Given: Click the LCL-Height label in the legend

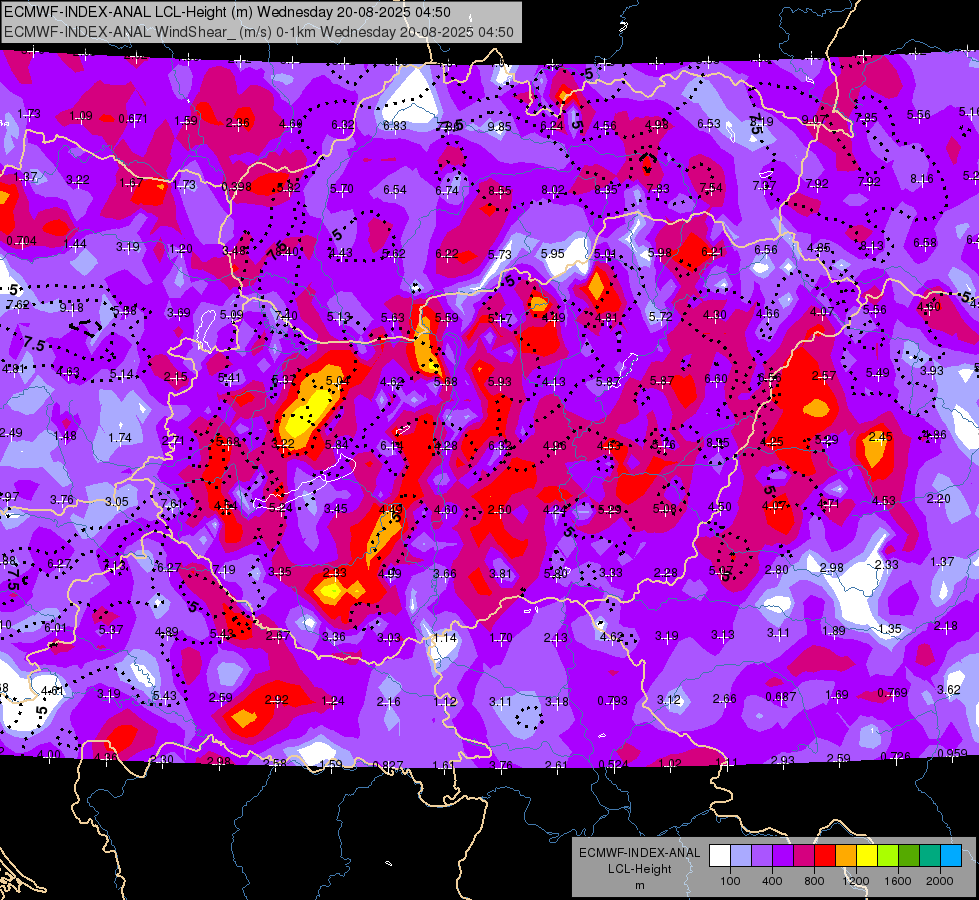Looking at the screenshot, I should tap(639, 869).
